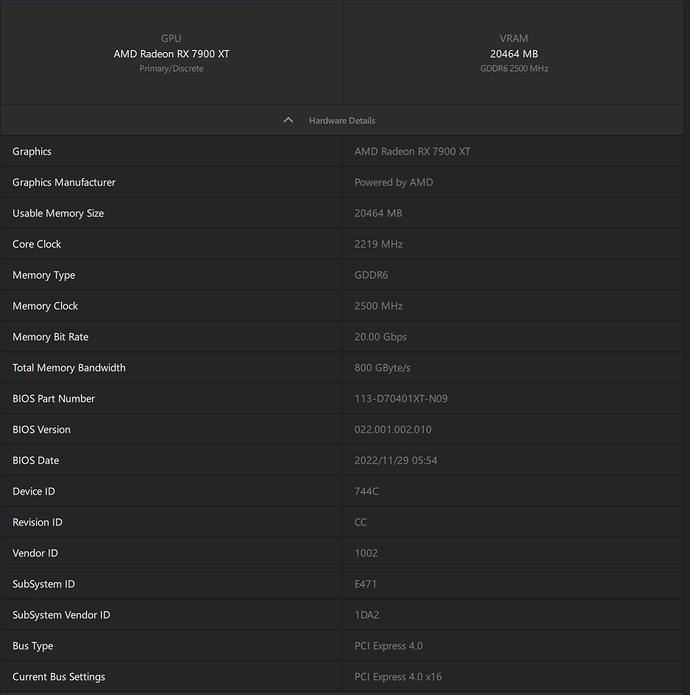
Task: Click the Hardware Details header label
Action: [x=342, y=120]
